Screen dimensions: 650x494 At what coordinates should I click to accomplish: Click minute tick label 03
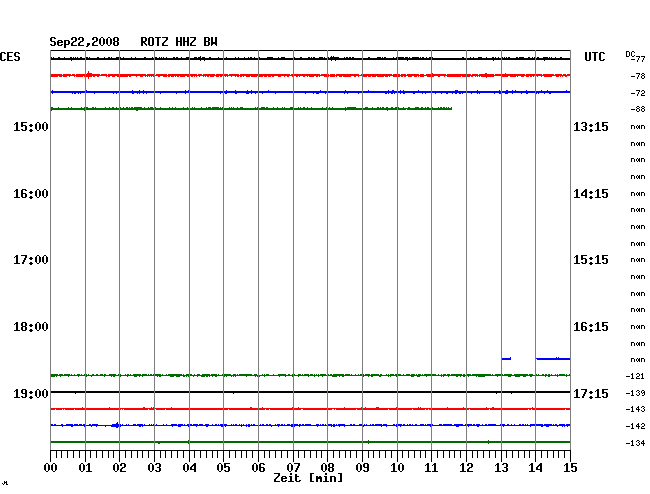(155, 468)
